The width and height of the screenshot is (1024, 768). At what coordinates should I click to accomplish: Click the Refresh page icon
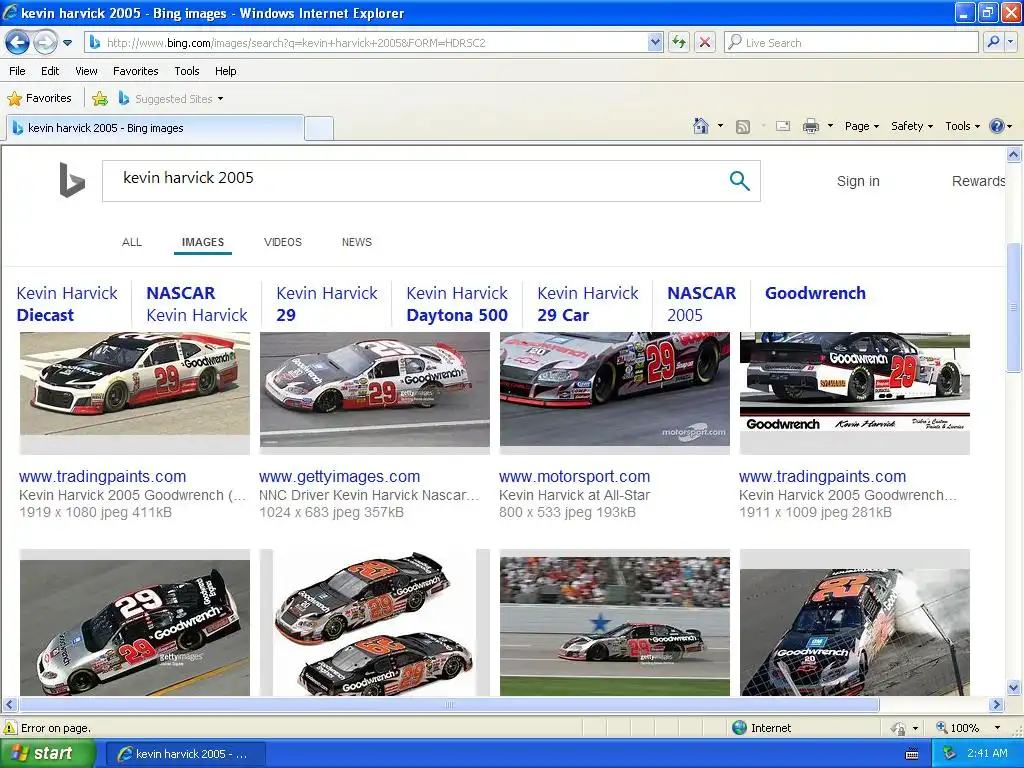[679, 43]
